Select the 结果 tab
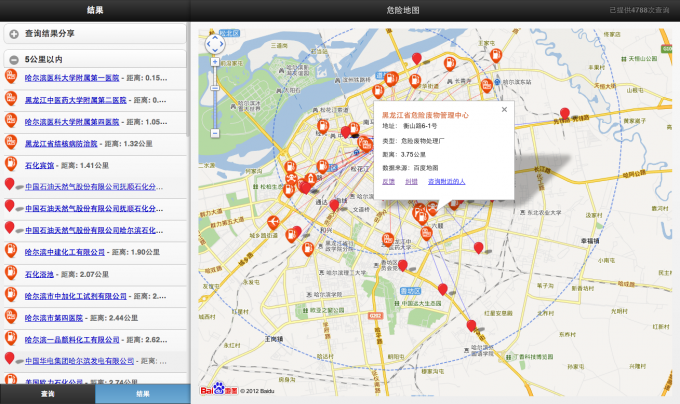 (143, 394)
